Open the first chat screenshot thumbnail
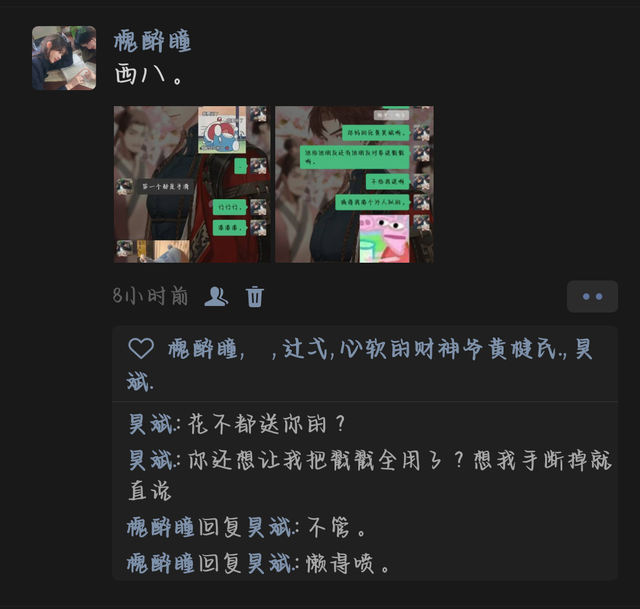640x609 pixels. coord(192,184)
